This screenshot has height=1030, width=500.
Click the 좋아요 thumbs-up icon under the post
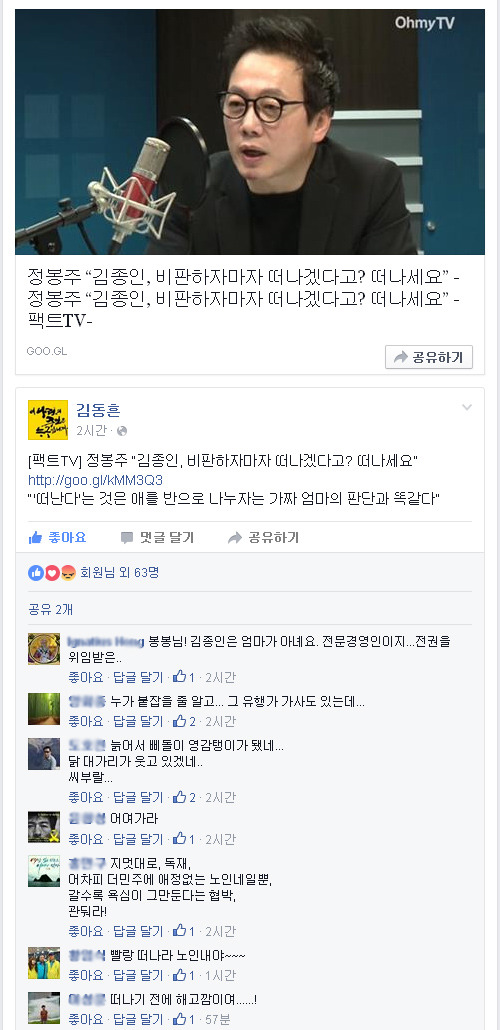pyautogui.click(x=35, y=538)
